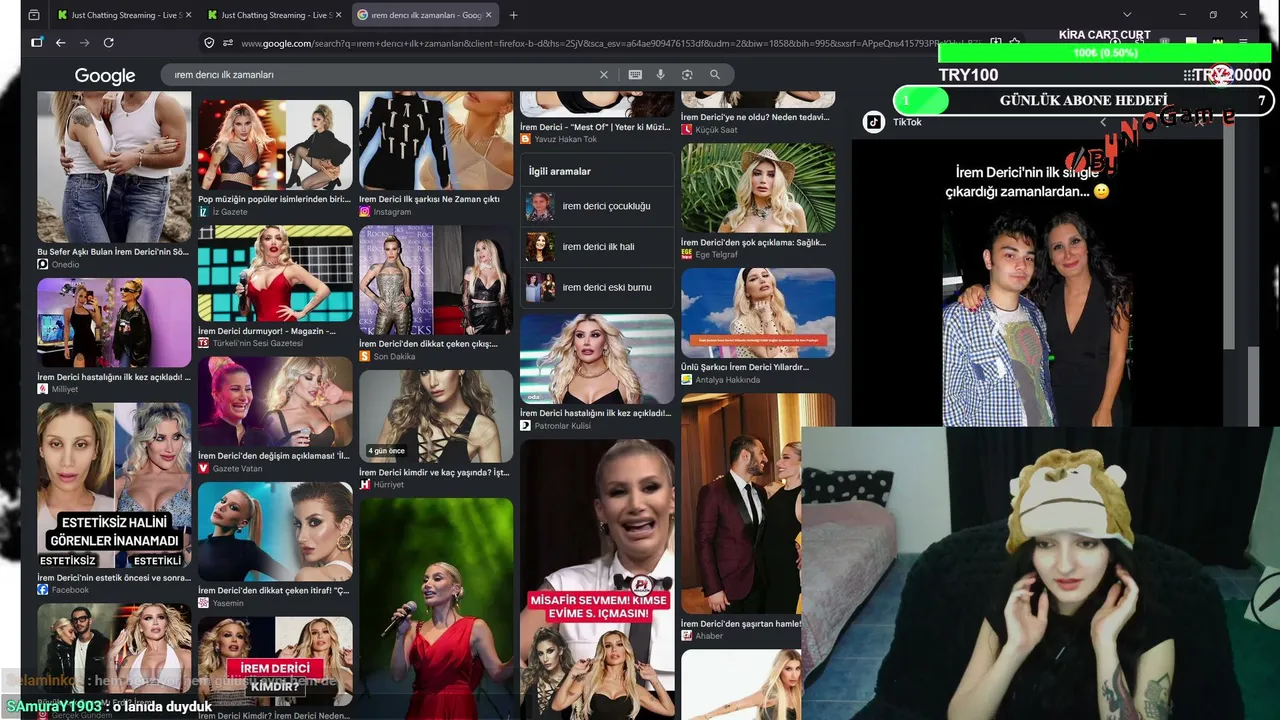
Task: Click the TikTok logo in preview panel
Action: [x=874, y=122]
